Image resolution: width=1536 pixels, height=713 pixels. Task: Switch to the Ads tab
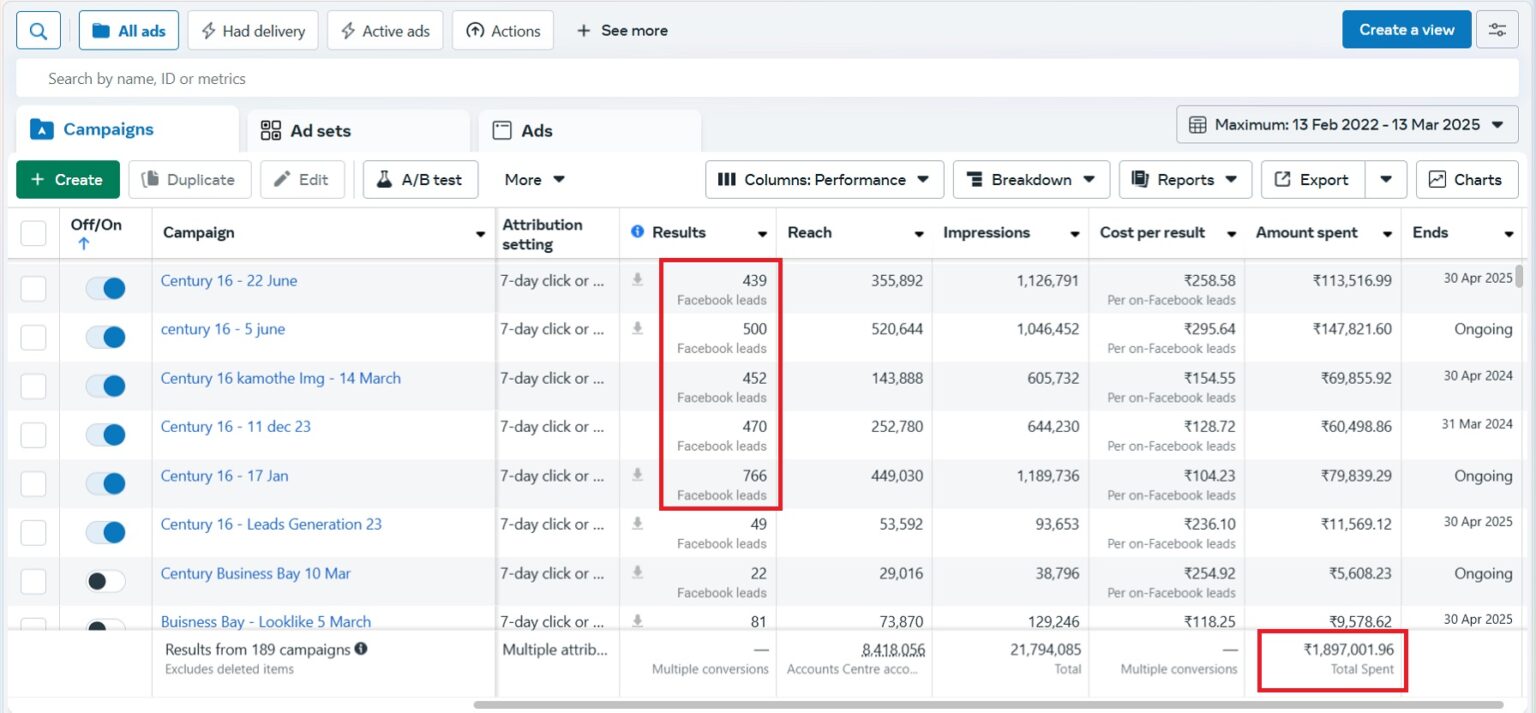click(590, 130)
